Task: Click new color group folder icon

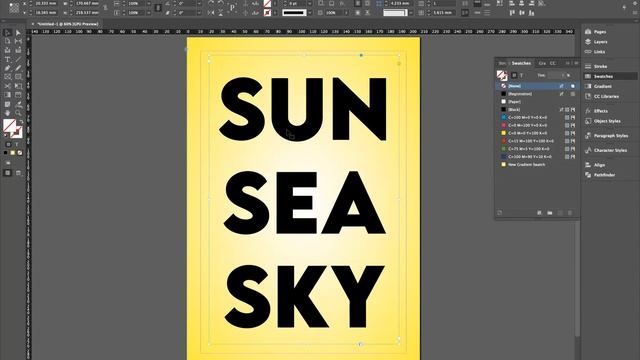Action: tap(550, 213)
